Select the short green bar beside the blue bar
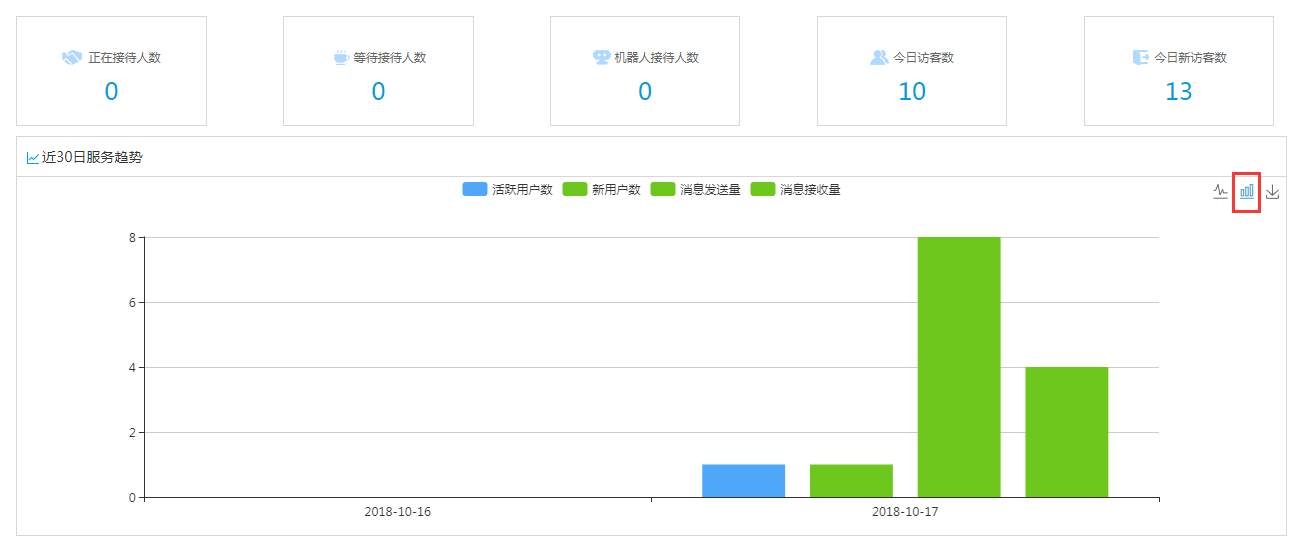1303x547 pixels. (x=851, y=481)
